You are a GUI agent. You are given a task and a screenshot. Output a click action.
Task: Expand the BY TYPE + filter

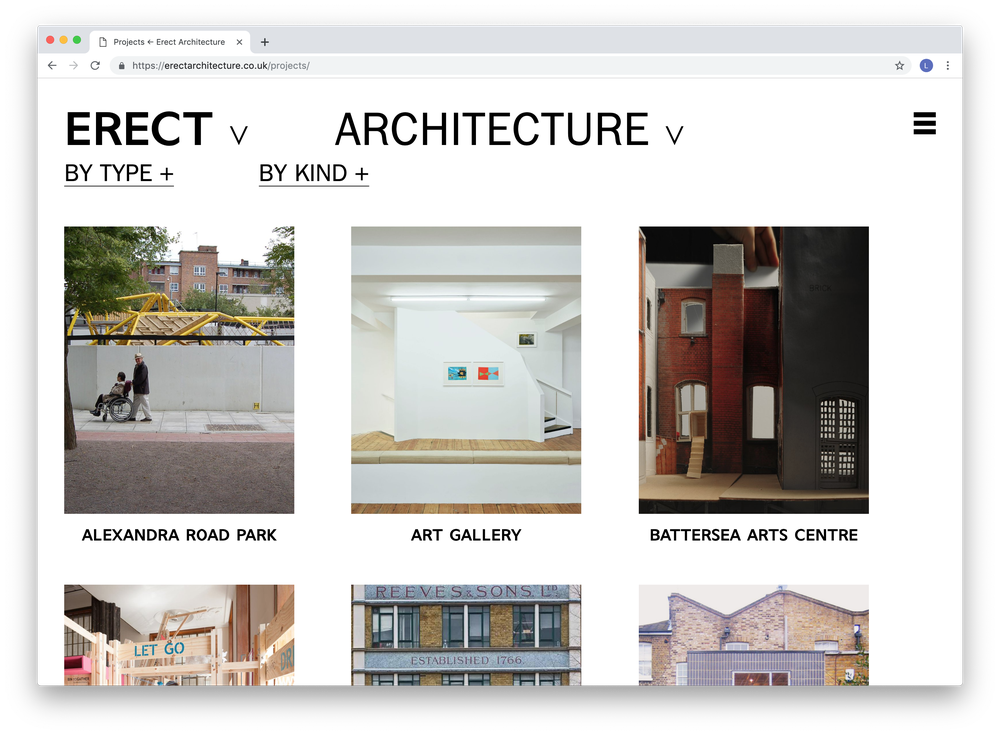119,174
